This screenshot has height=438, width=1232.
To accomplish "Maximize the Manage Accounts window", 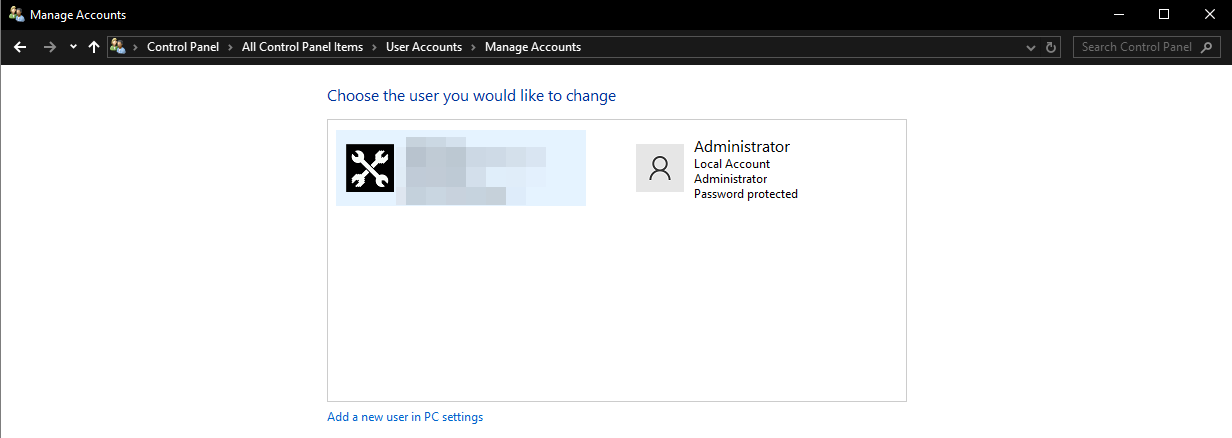I will pyautogui.click(x=1164, y=15).
